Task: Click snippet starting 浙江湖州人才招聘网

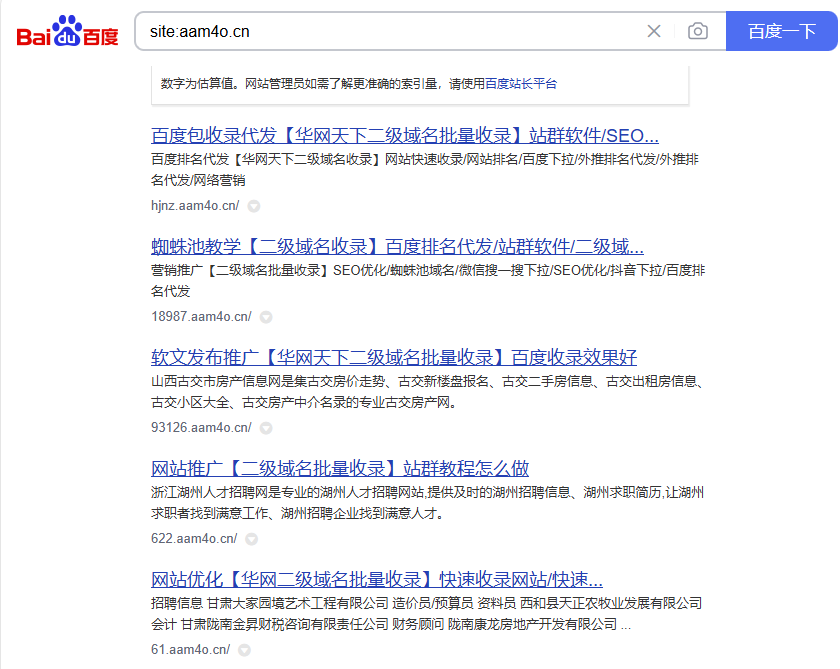Action: point(428,502)
